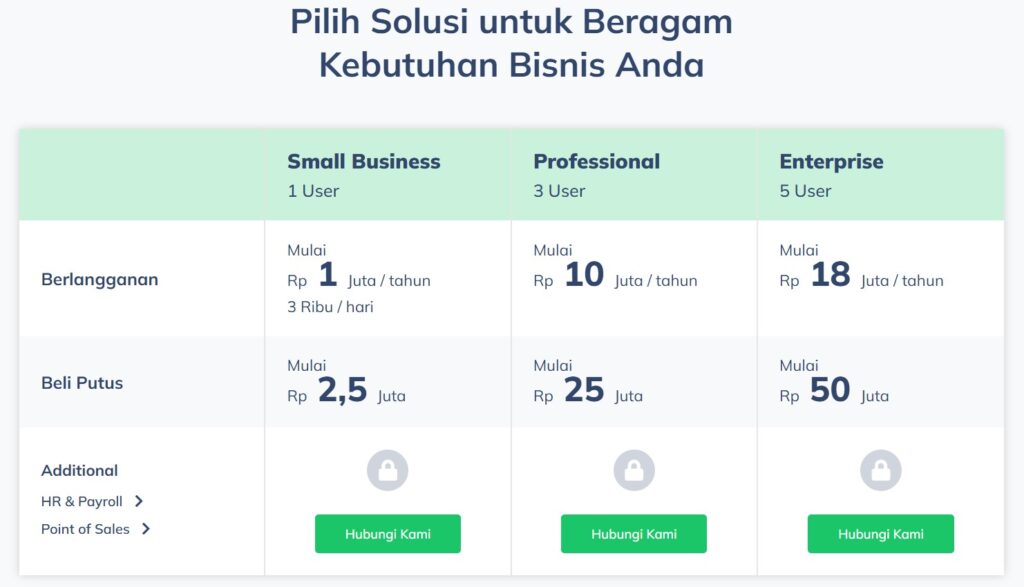
Task: Click the Berlangganan row label
Action: pos(99,279)
